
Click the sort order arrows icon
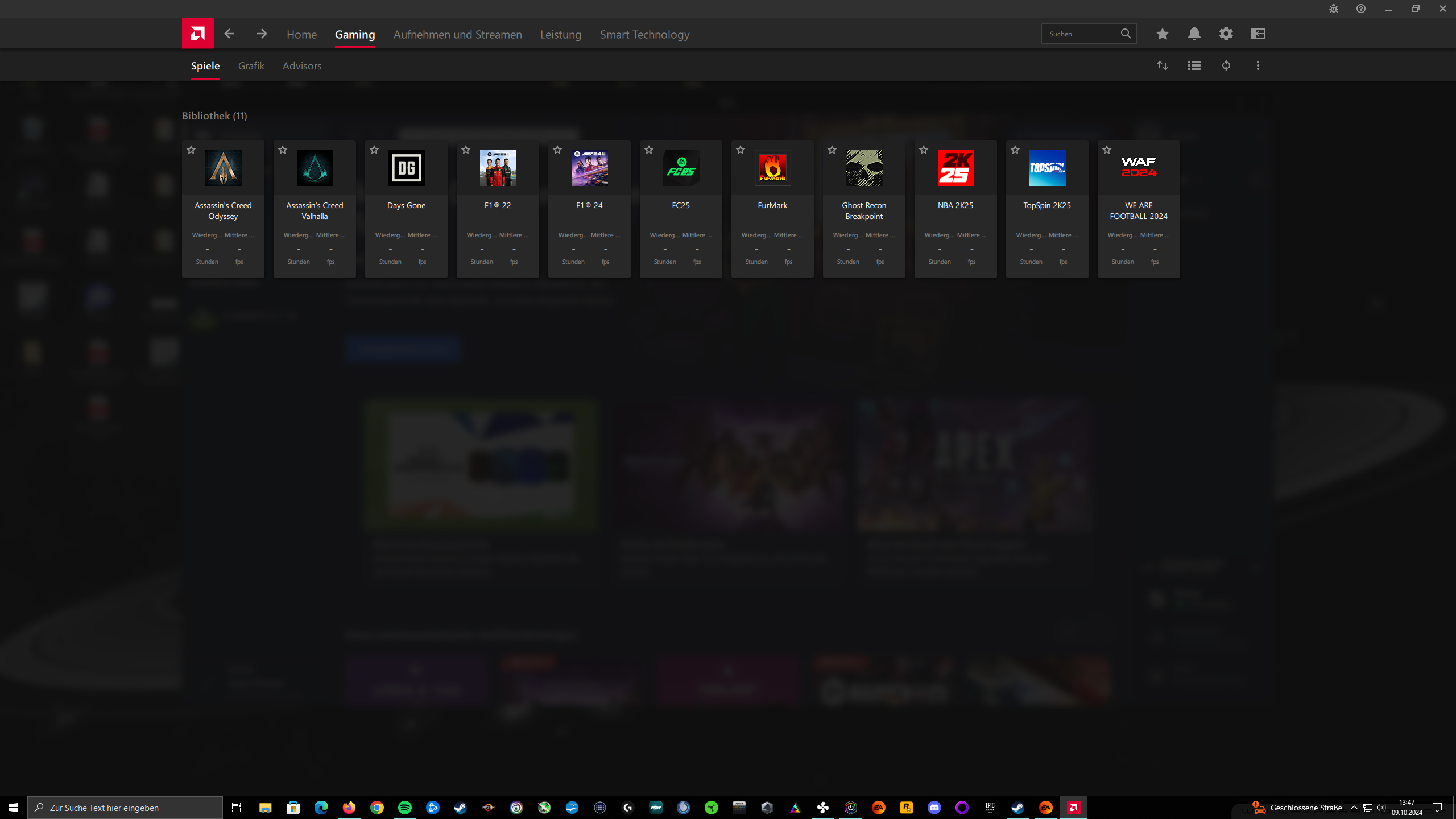[x=1162, y=65]
